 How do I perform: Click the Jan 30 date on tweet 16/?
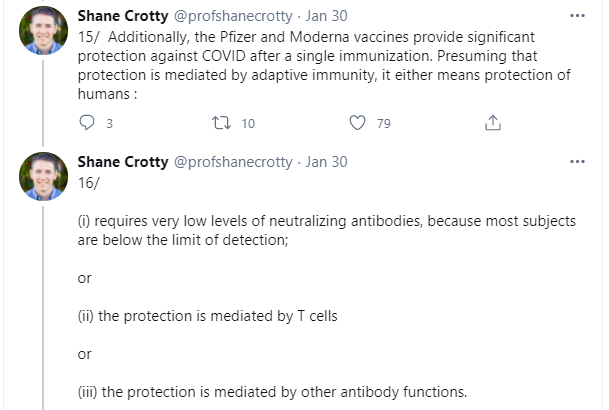[326, 161]
